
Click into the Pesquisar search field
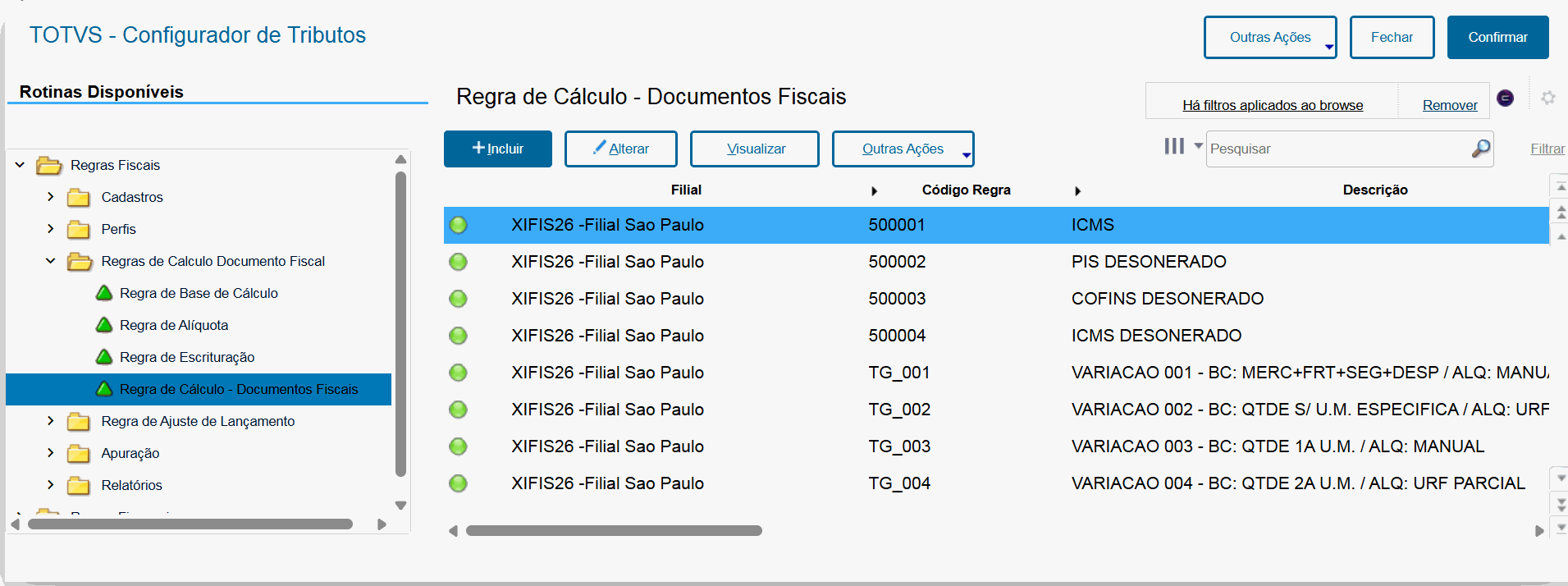point(1337,149)
